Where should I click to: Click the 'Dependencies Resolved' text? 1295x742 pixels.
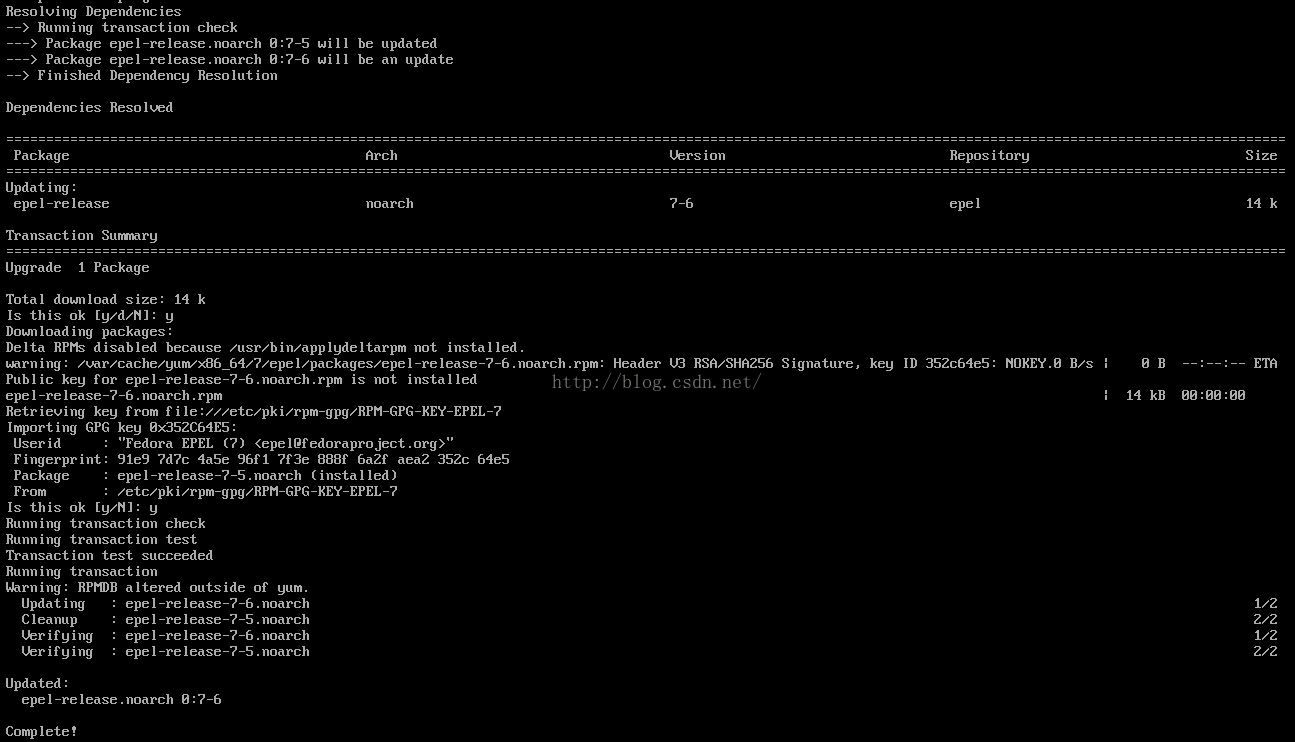[90, 108]
